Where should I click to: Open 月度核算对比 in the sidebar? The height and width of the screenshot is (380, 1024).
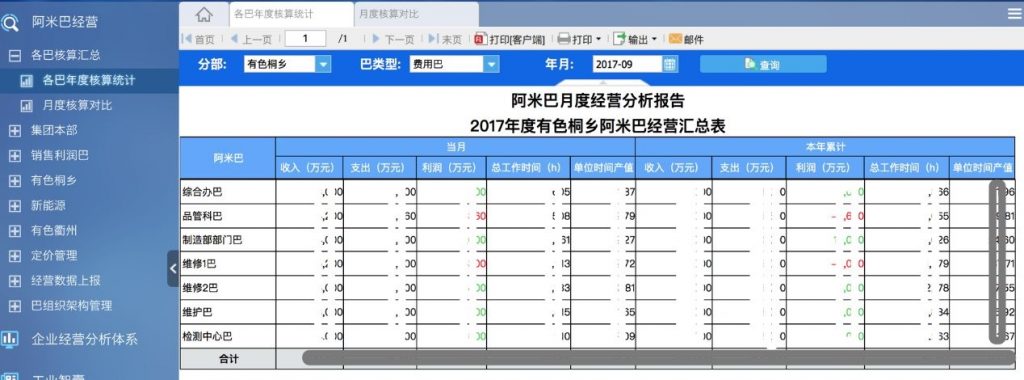click(x=77, y=105)
